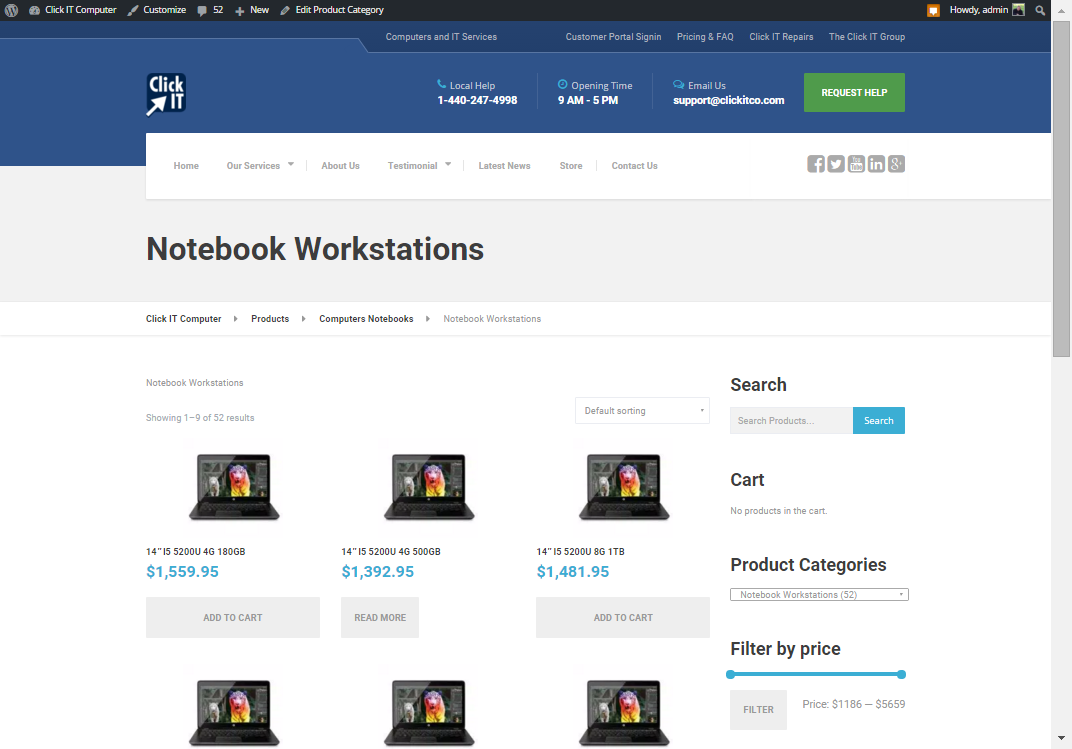The height and width of the screenshot is (749, 1072).
Task: Open the Click IT Repairs link
Action: pyautogui.click(x=781, y=37)
